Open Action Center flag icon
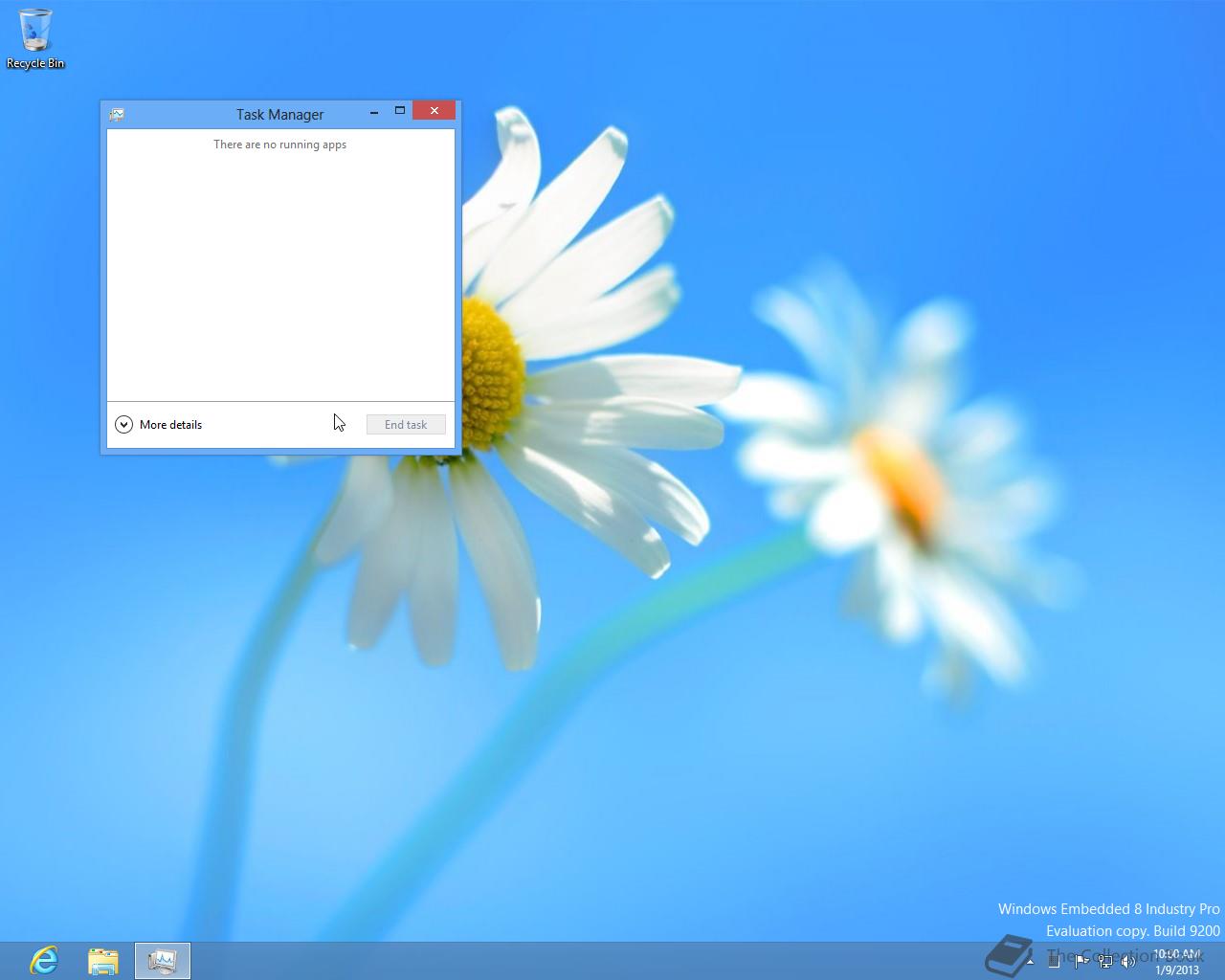The height and width of the screenshot is (980, 1225). [1081, 961]
